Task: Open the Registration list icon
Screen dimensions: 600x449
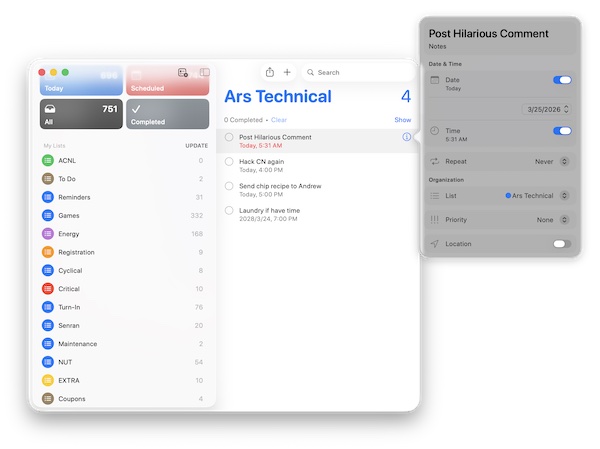Action: pyautogui.click(x=48, y=252)
